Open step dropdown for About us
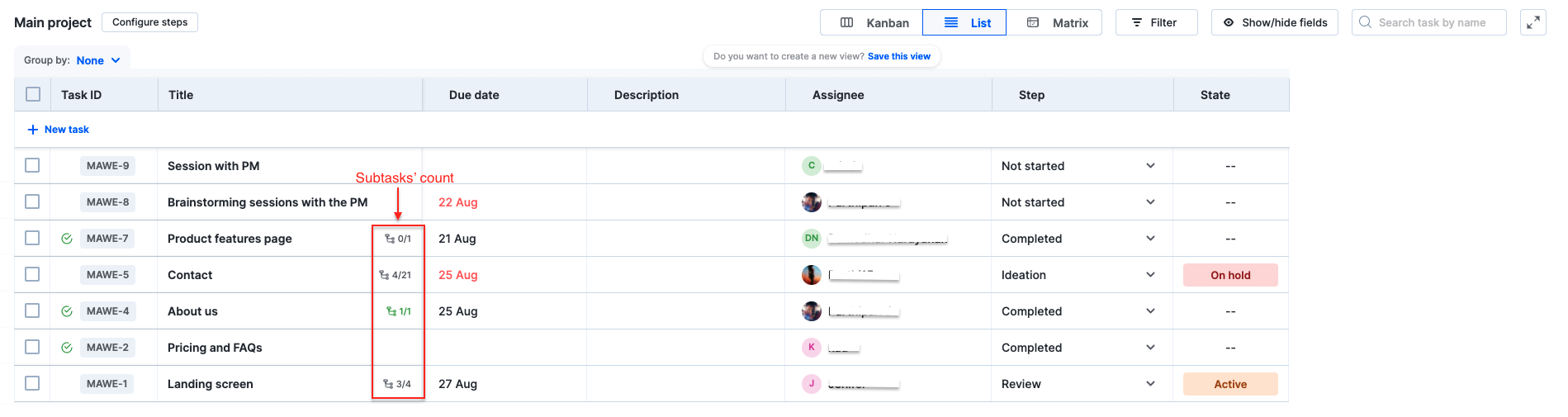Image resolution: width=1568 pixels, height=417 pixels. pos(1150,311)
